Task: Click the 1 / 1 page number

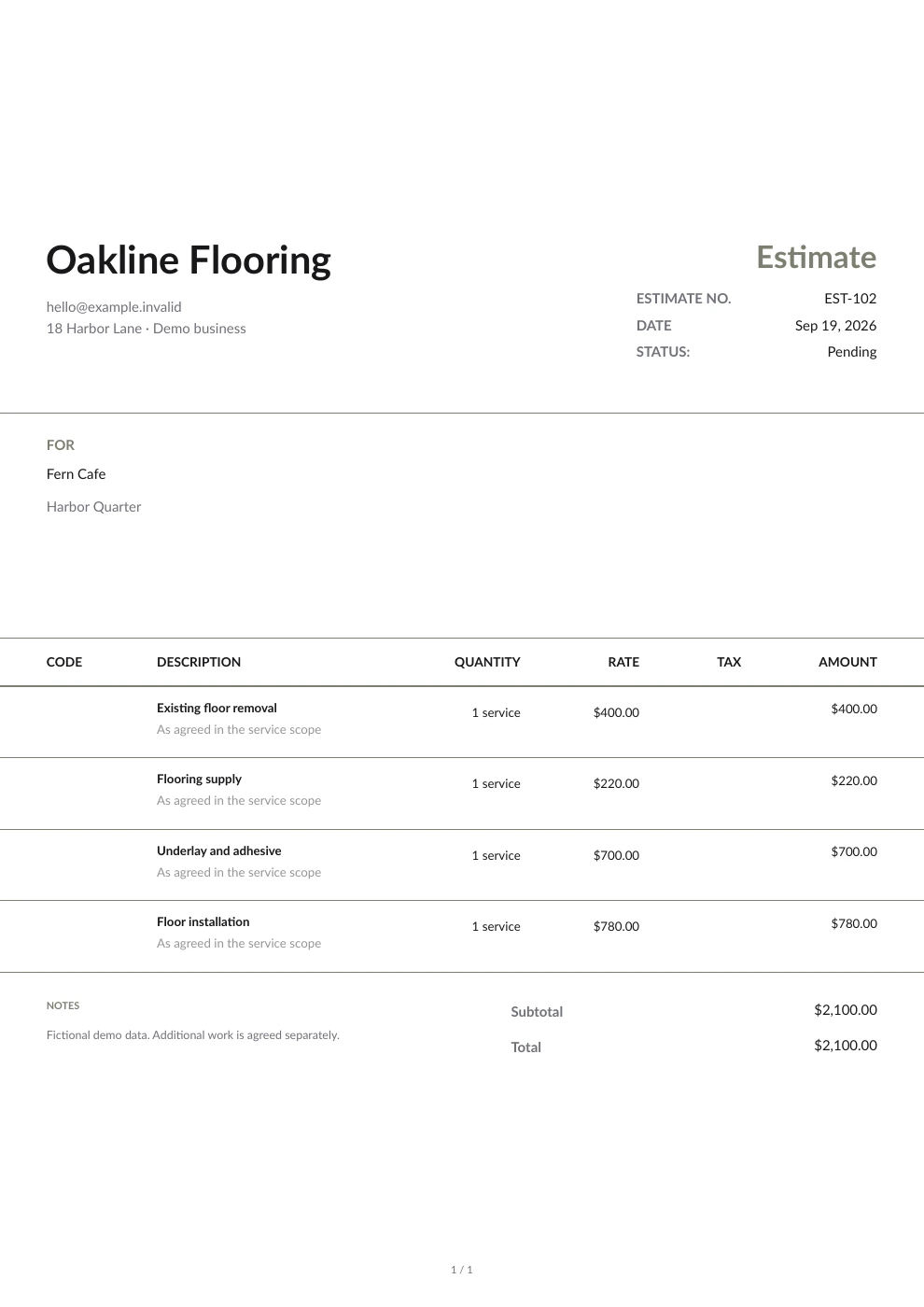Action: tap(462, 1270)
